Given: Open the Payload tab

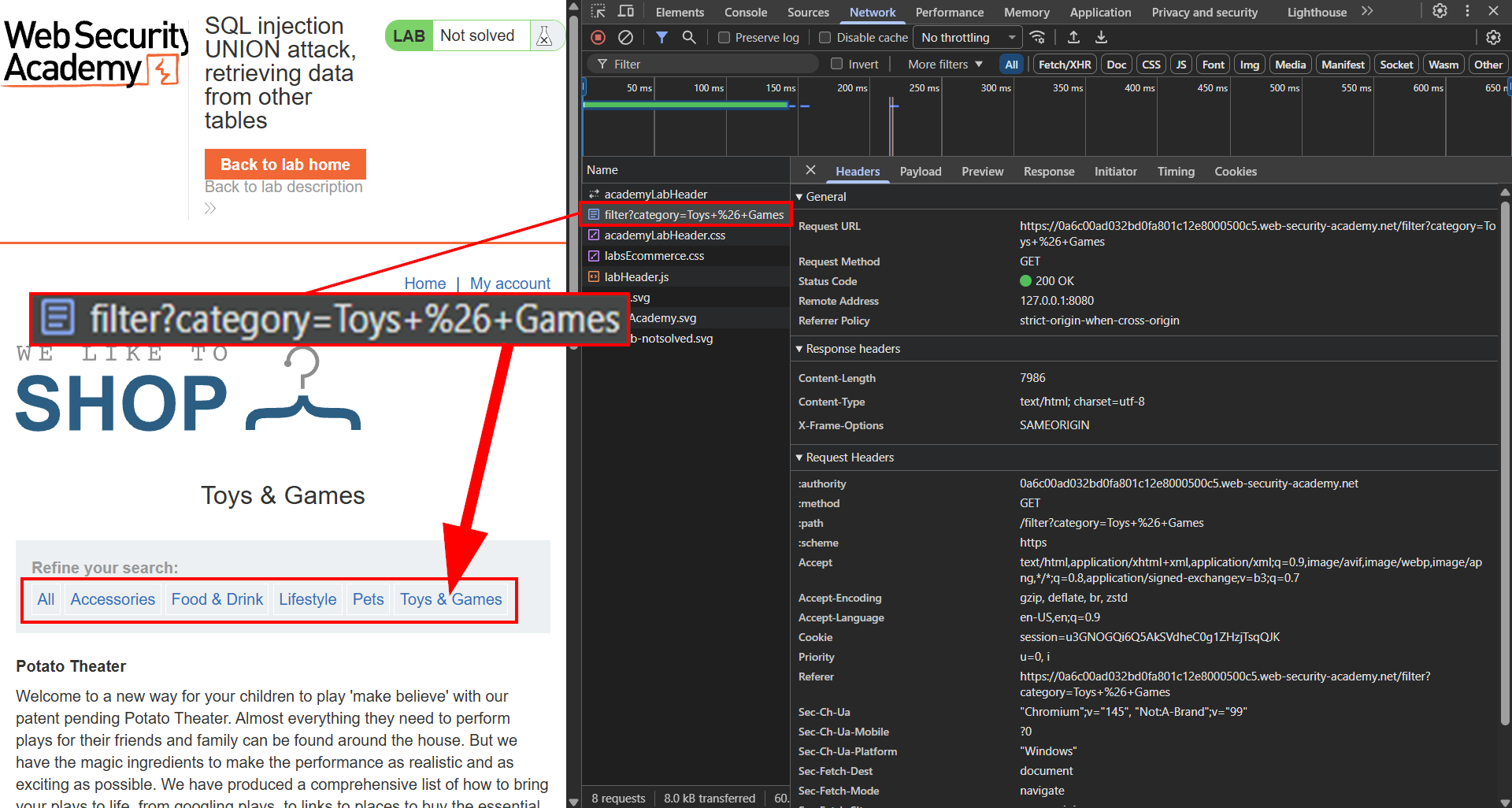Looking at the screenshot, I should [920, 172].
